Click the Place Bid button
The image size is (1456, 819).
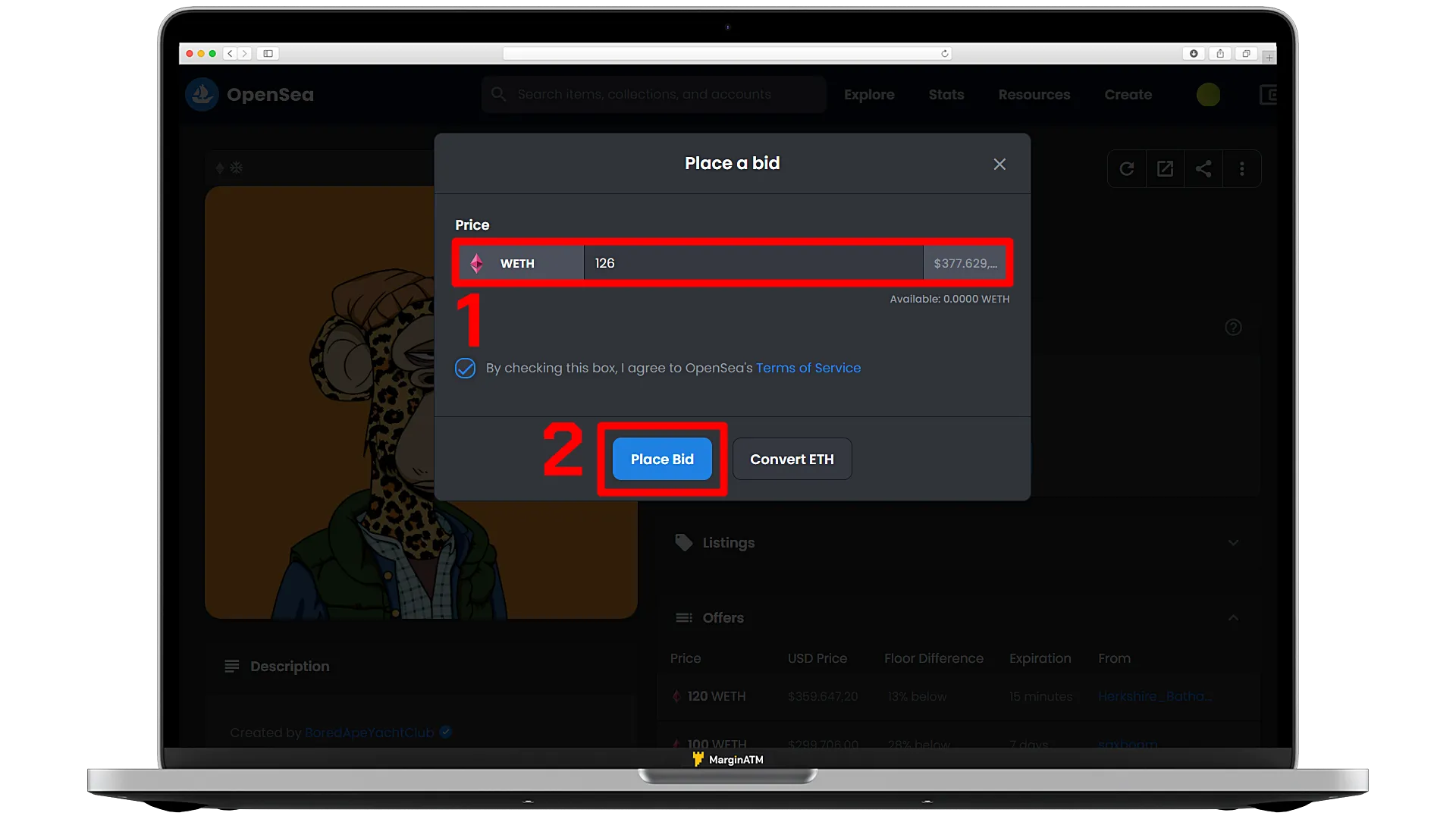click(x=662, y=459)
